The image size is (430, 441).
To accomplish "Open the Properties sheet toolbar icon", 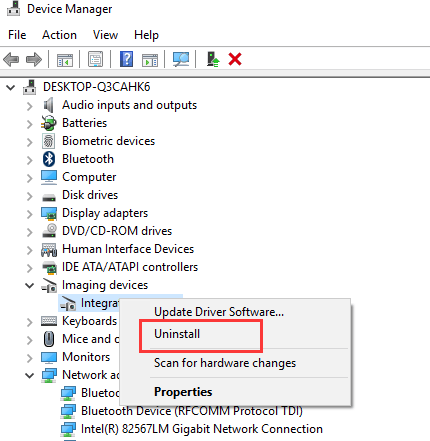I will click(95, 59).
